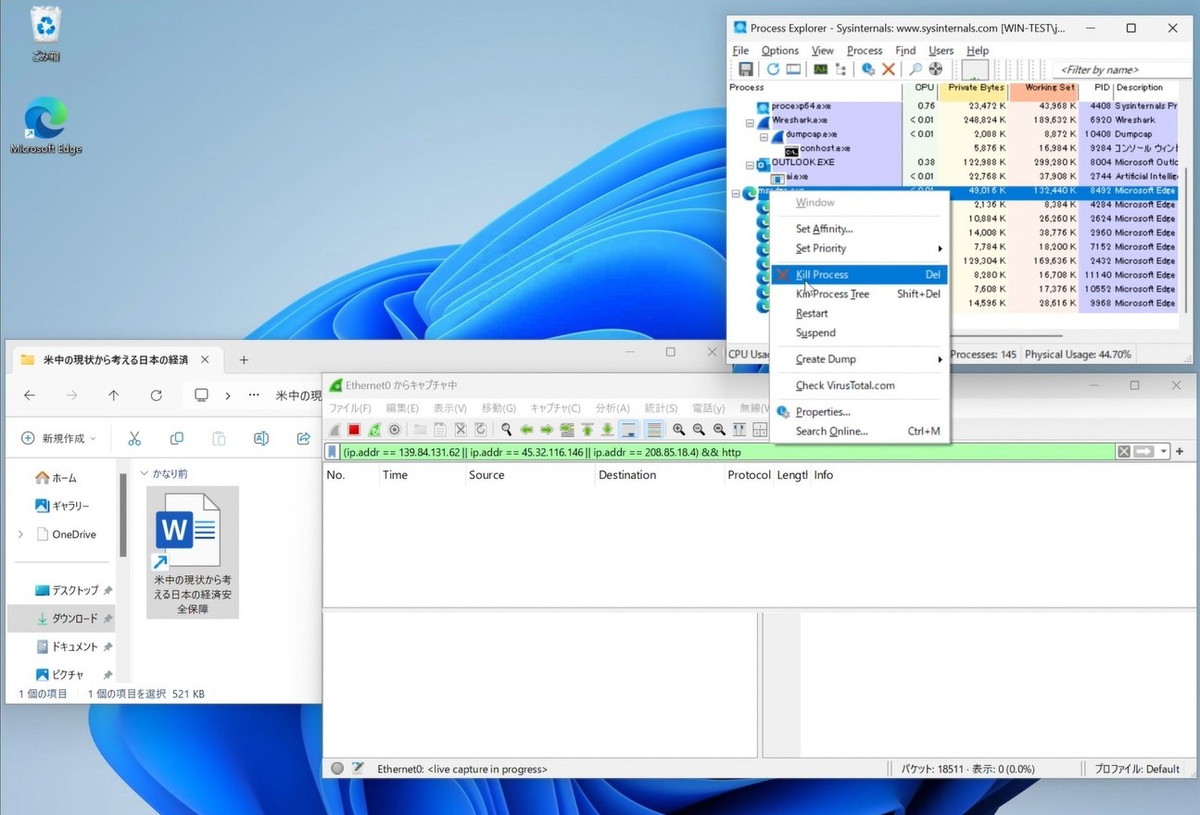Select Suspend in the context menu

pos(859,333)
